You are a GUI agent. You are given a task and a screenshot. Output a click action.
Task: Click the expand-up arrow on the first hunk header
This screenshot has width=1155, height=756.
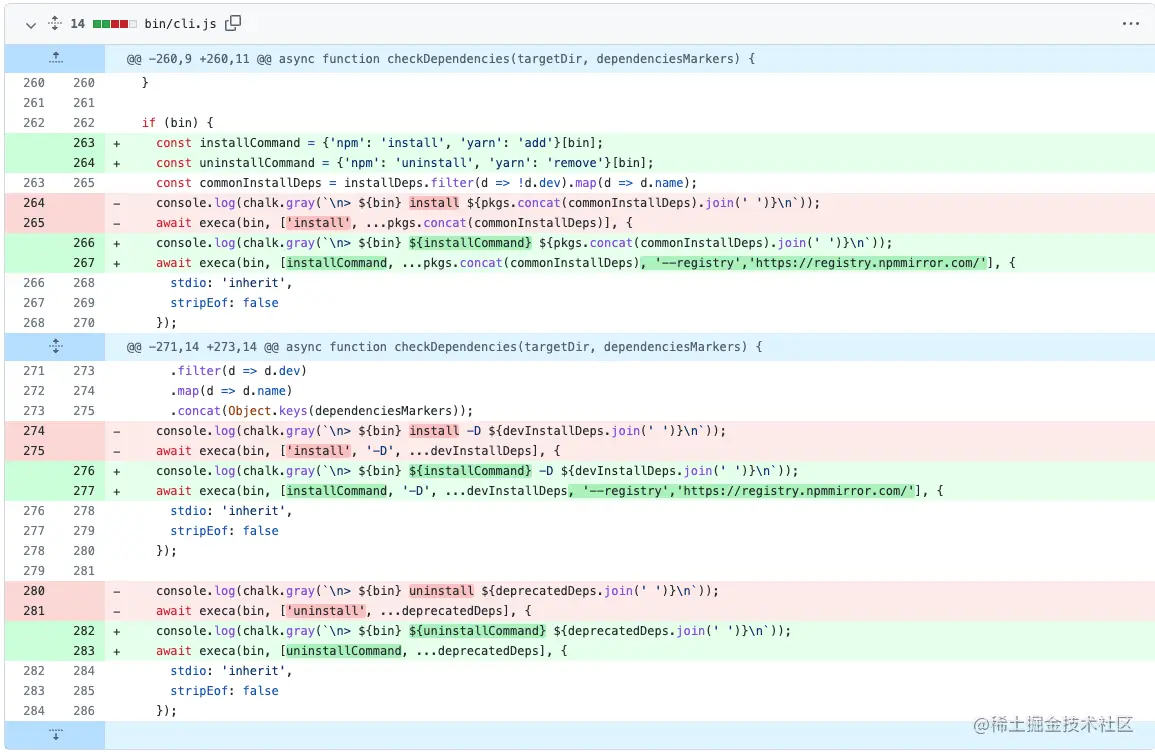(x=55, y=58)
